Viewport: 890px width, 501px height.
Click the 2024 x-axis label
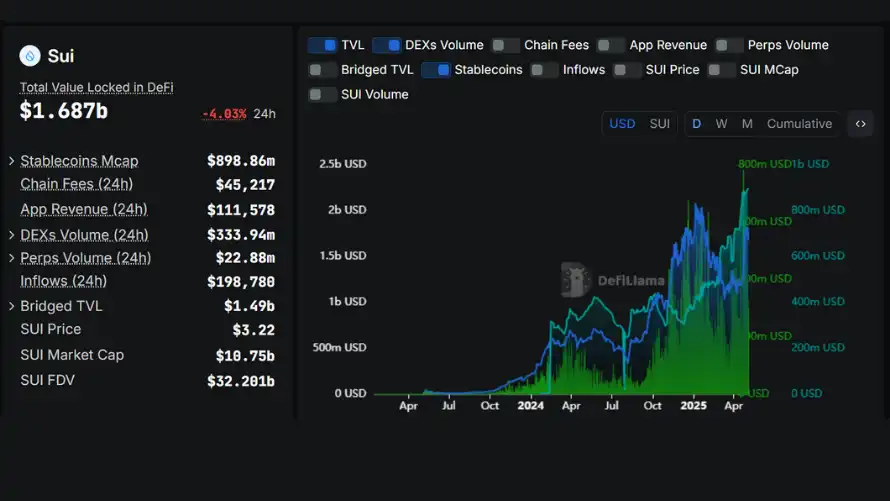(531, 406)
